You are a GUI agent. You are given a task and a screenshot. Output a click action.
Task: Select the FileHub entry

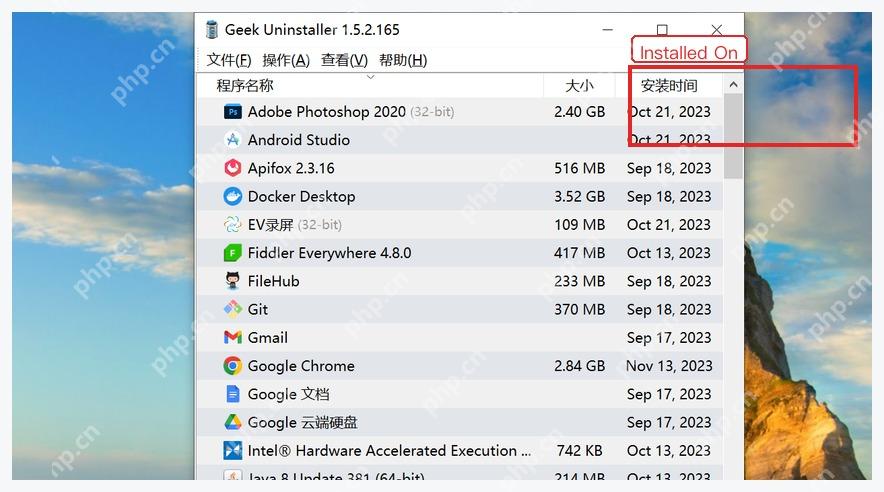[x=273, y=281]
